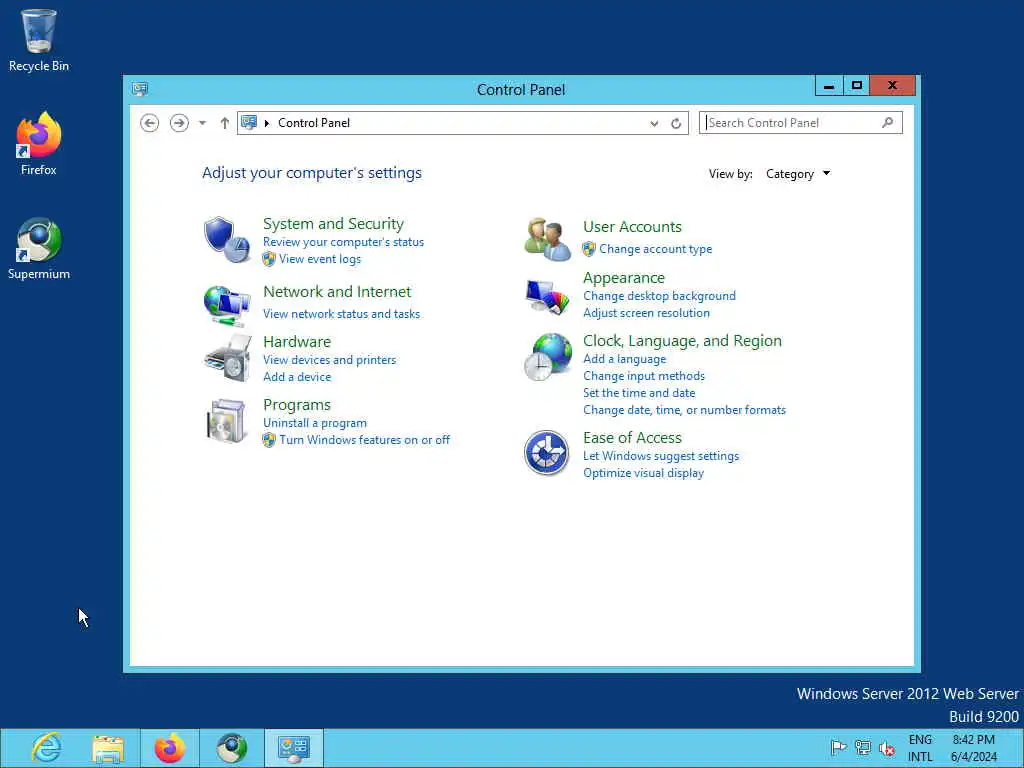Refresh the Control Panel address bar

click(x=676, y=123)
